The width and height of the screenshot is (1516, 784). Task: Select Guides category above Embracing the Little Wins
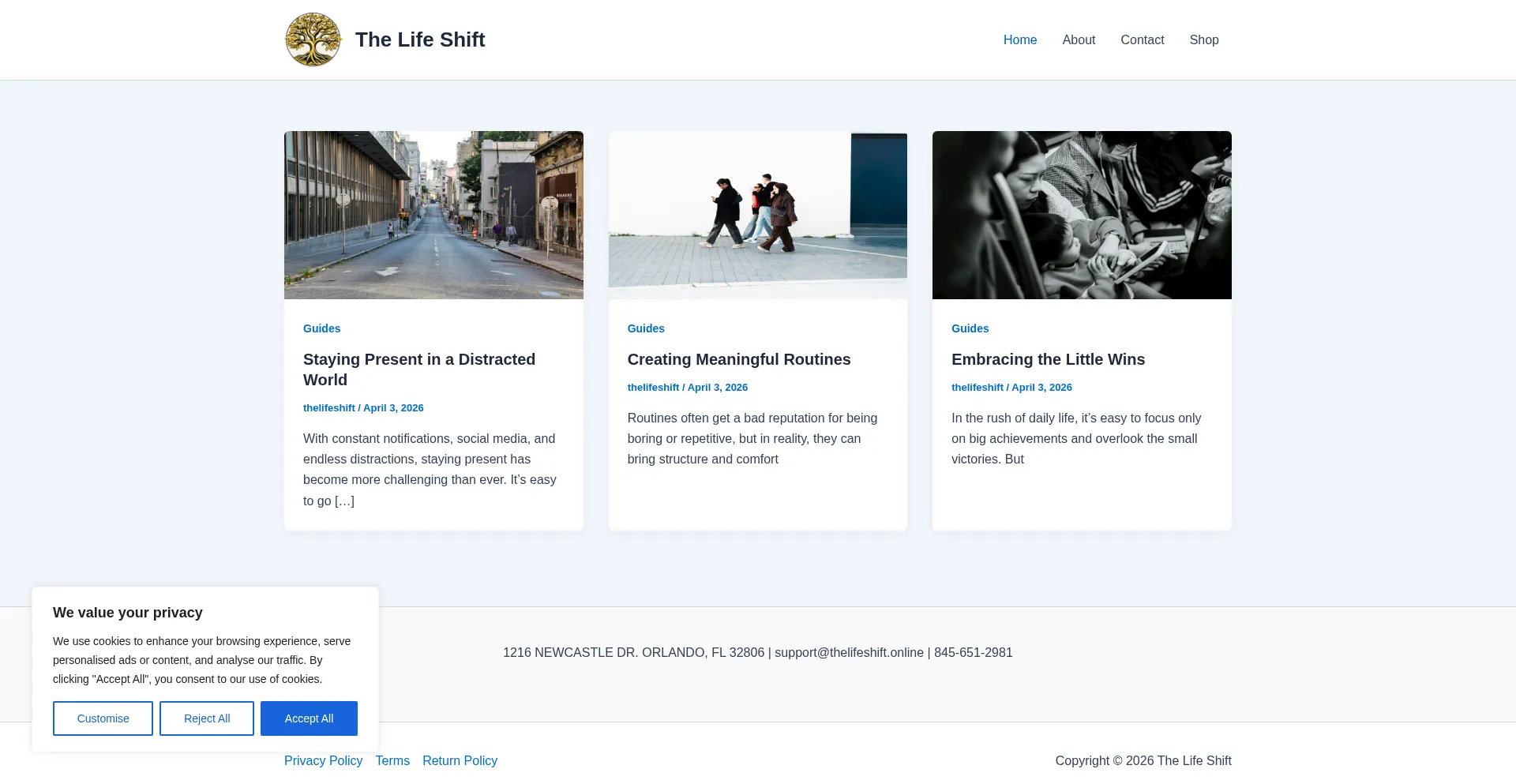point(970,328)
